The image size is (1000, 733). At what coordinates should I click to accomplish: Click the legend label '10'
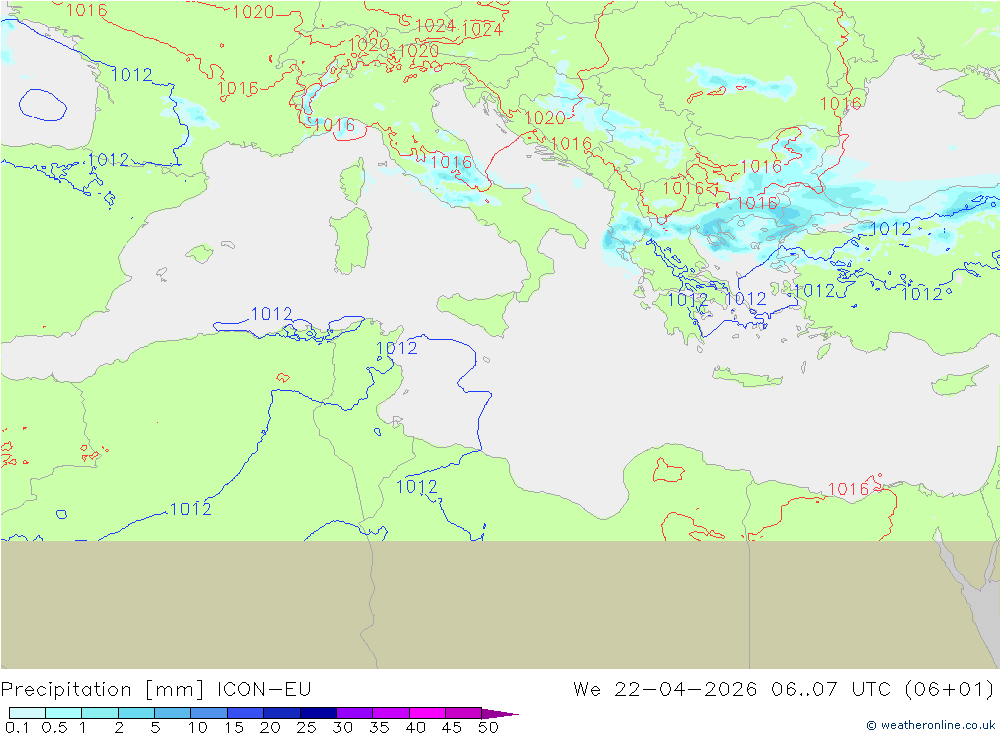[x=198, y=727]
